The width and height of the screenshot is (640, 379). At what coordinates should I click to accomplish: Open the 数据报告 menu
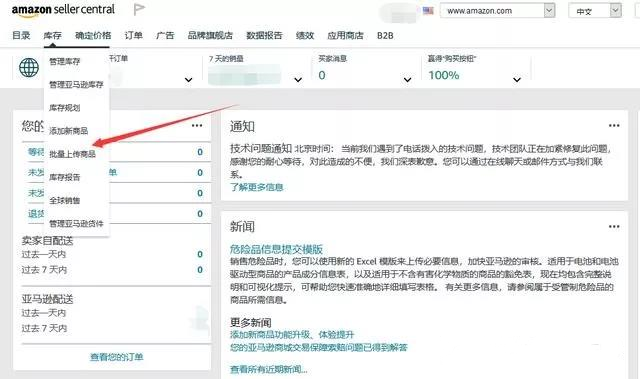click(264, 35)
